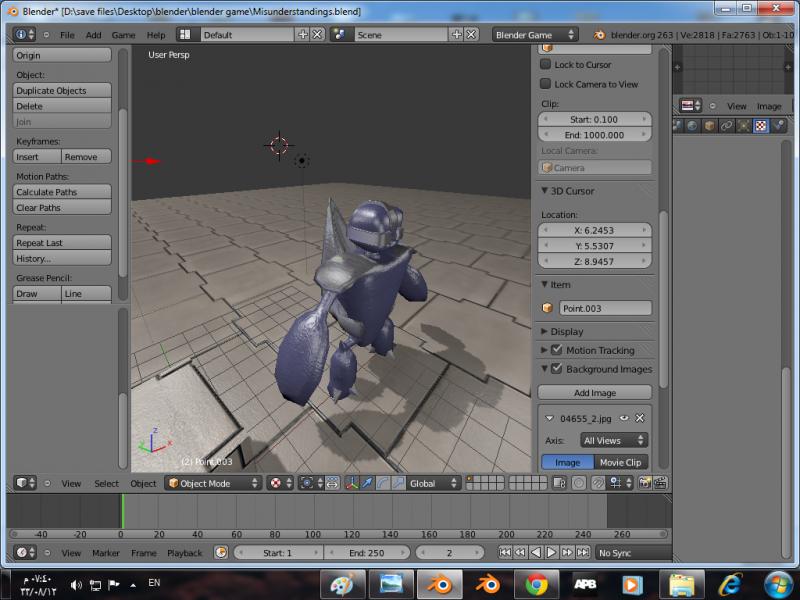800x600 pixels.
Task: Click the cursor X: 6.2453 location field
Action: (595, 230)
